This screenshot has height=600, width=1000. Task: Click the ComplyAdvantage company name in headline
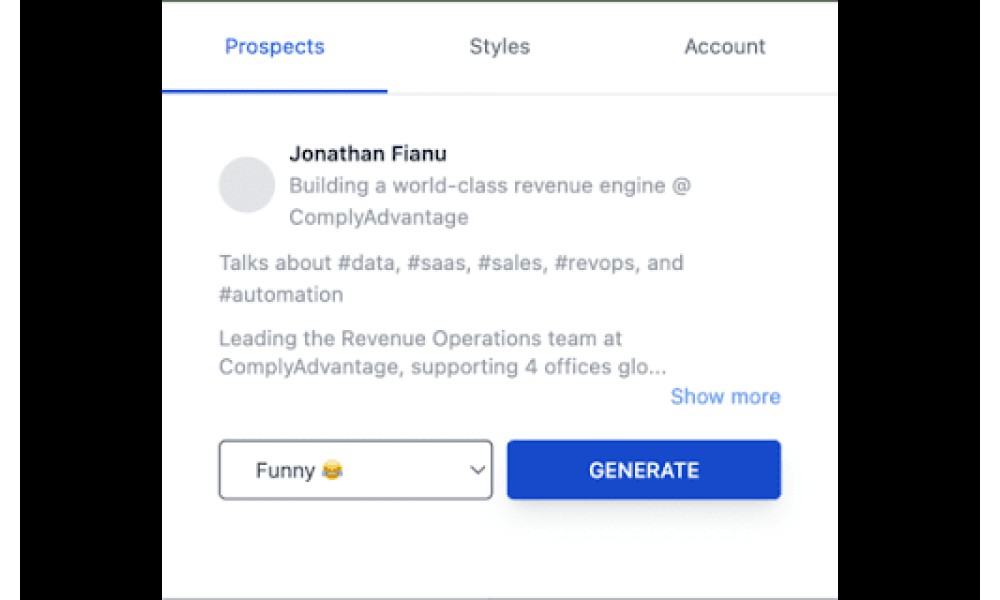point(379,217)
